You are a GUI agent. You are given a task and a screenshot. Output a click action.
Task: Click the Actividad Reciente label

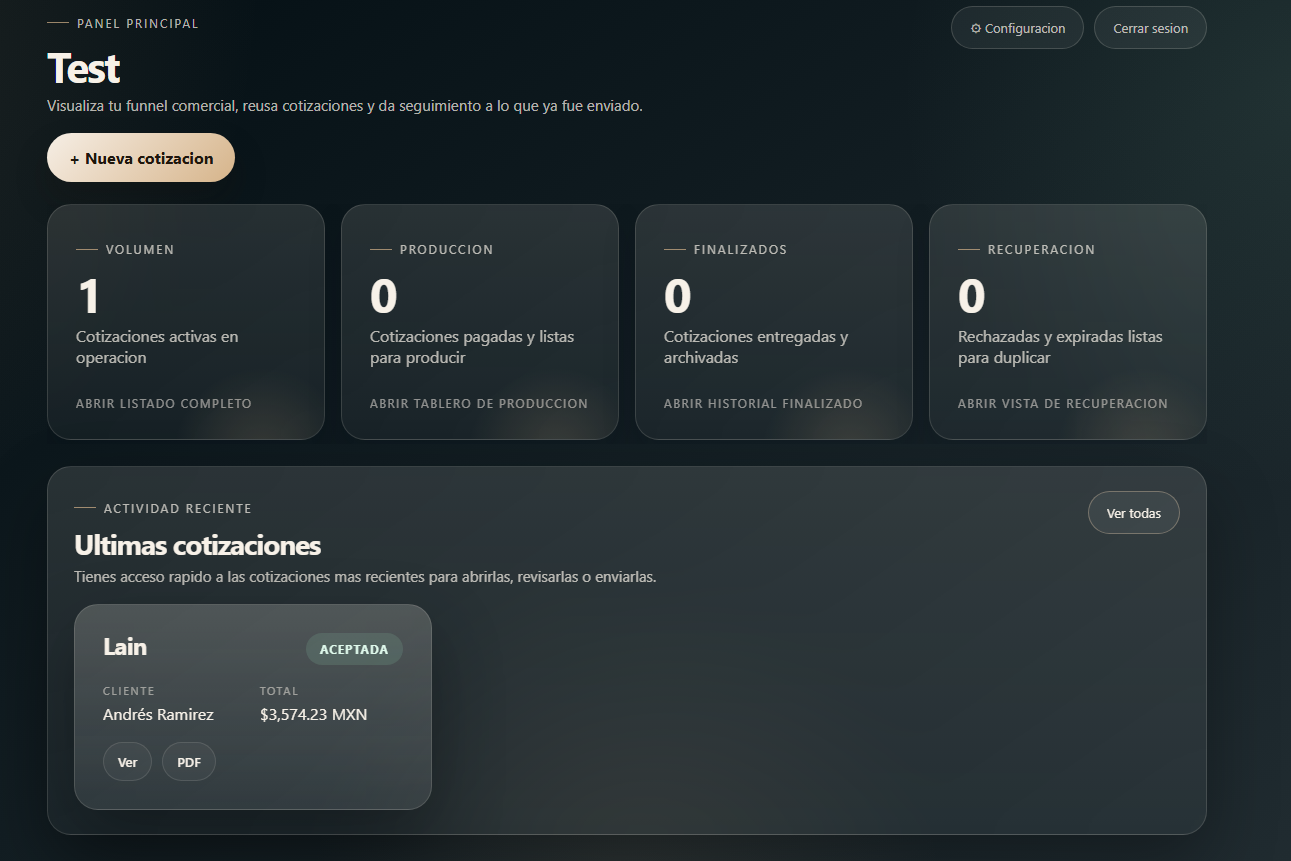point(177,509)
